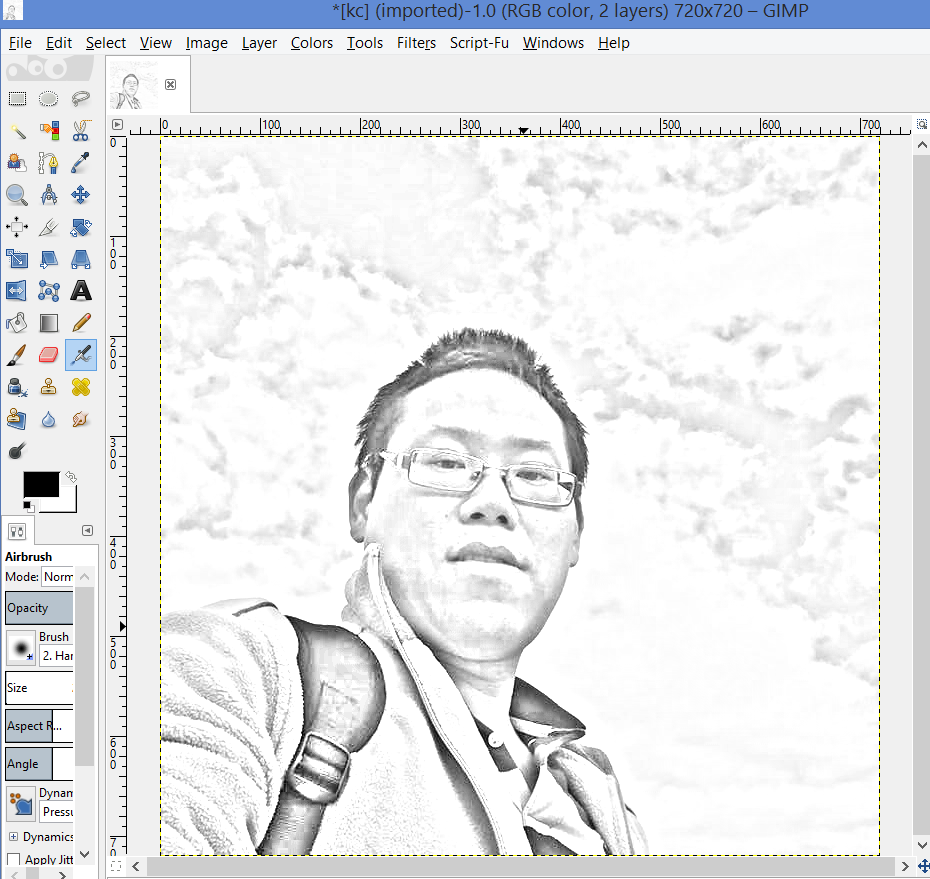
Task: Select the Text tool
Action: tap(81, 291)
